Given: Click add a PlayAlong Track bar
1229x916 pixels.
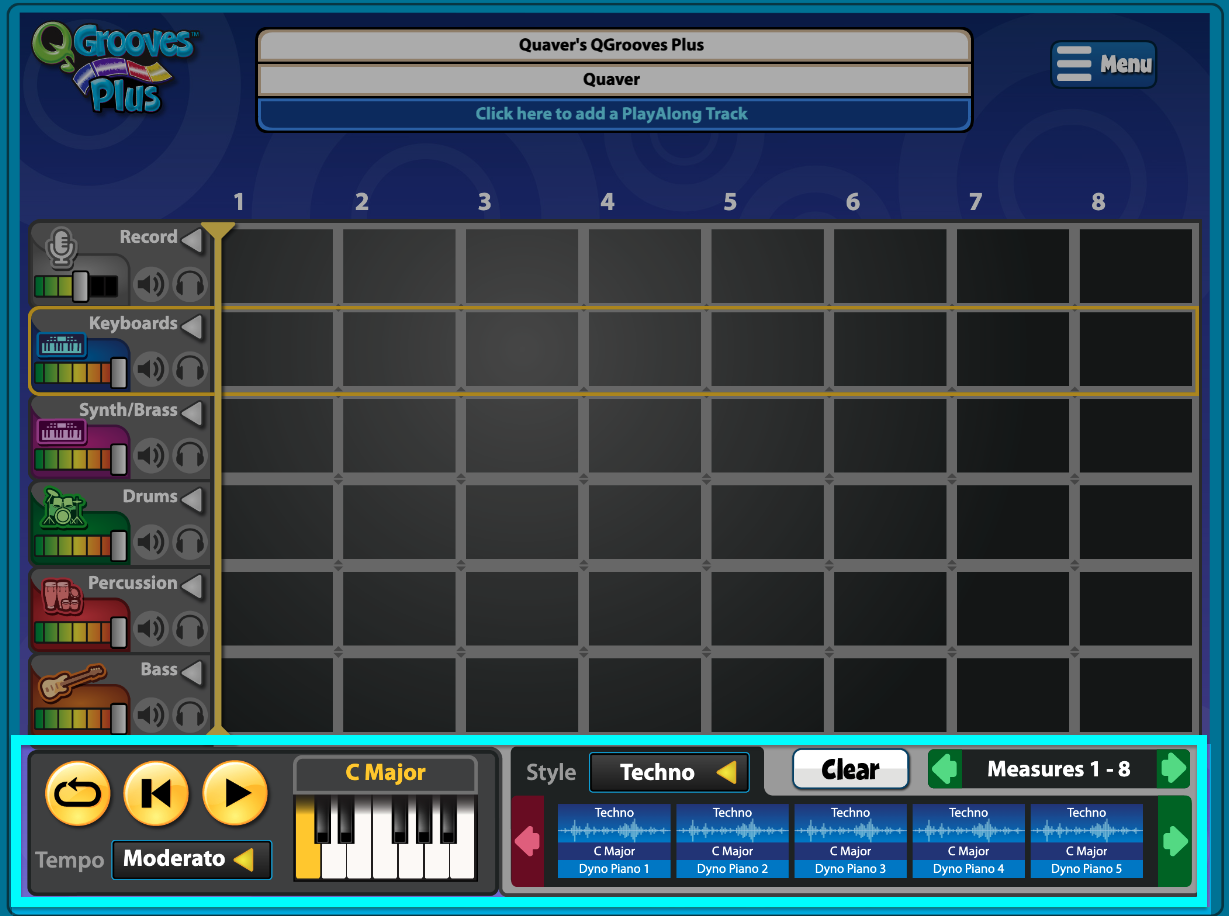Looking at the screenshot, I should tap(614, 114).
